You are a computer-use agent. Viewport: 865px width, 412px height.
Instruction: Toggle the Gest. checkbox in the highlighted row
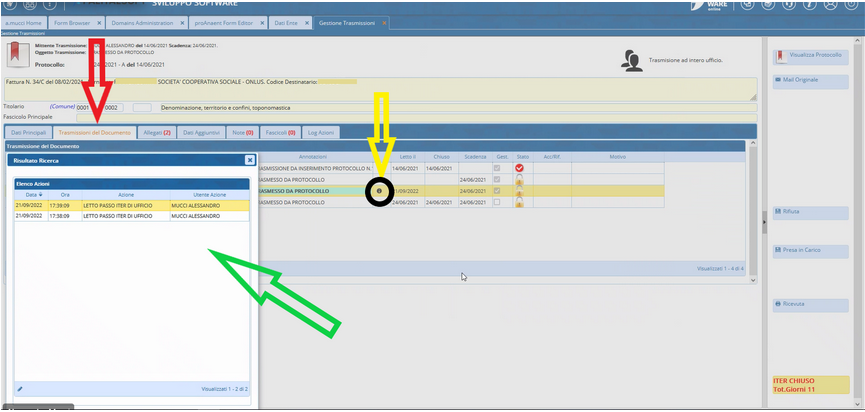[x=497, y=191]
